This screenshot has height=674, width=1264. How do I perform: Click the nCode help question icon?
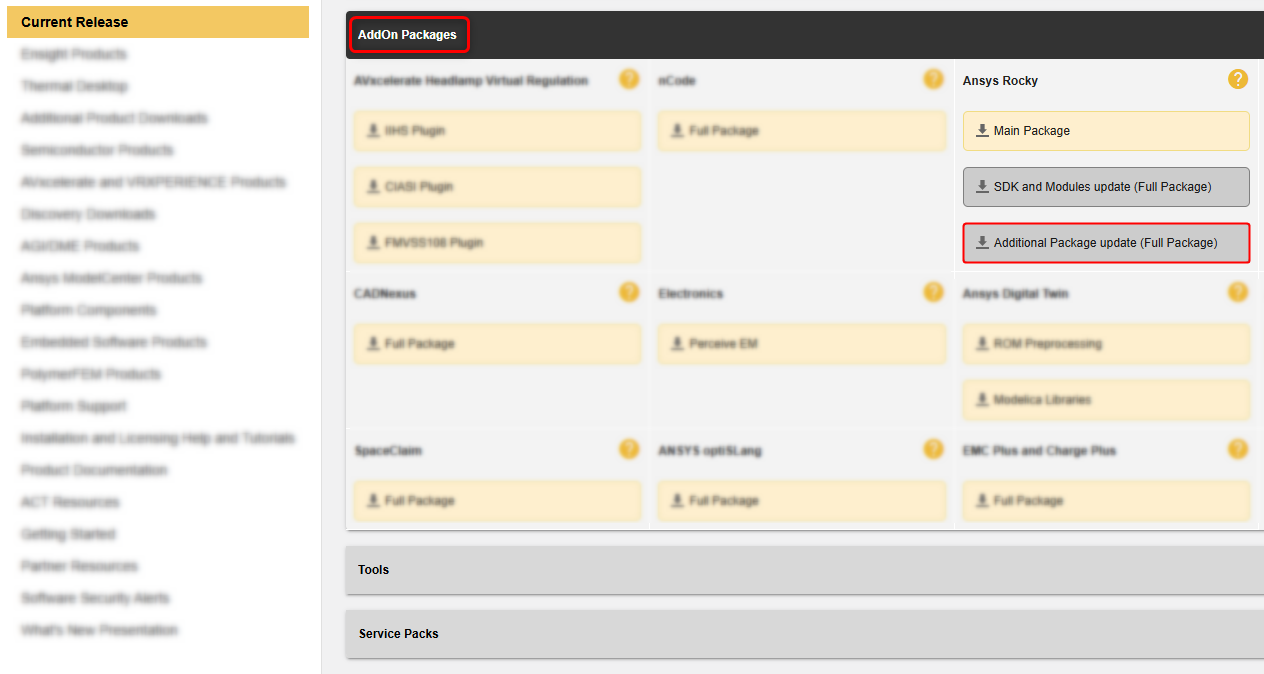click(933, 79)
